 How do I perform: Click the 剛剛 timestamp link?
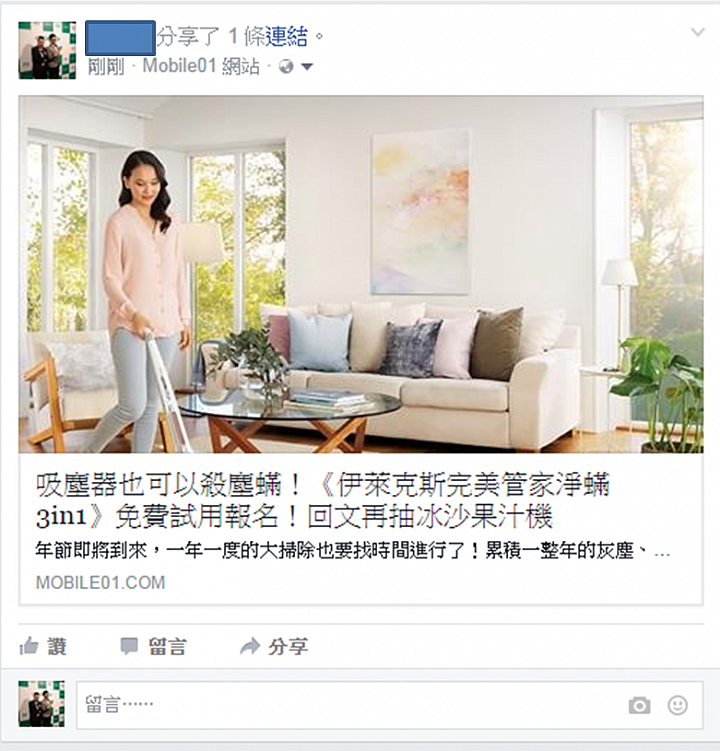[106, 66]
